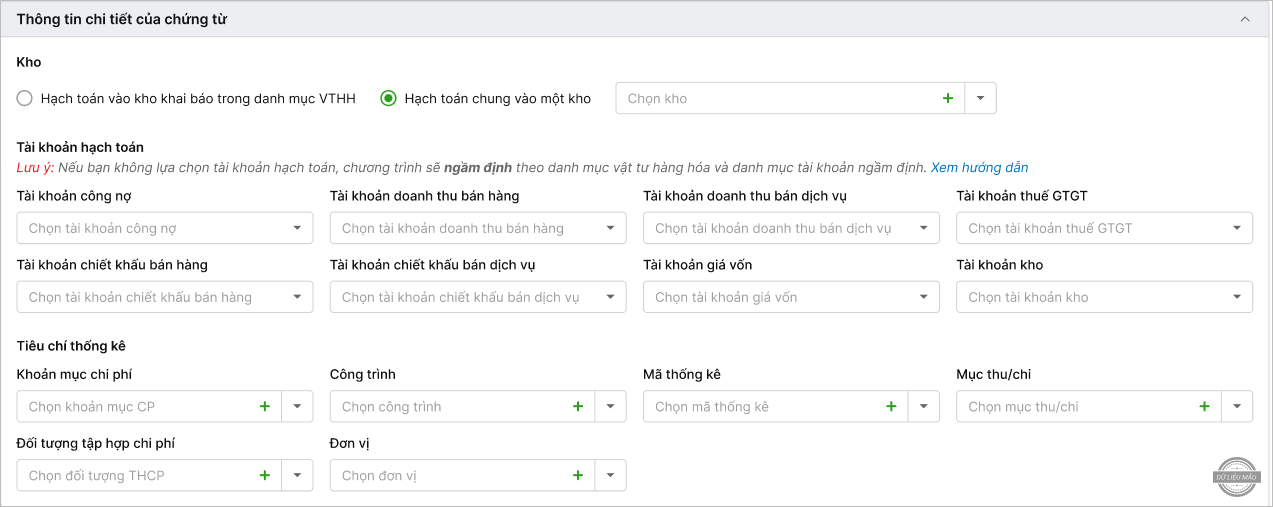
Task: Select Hạch toán vào kho khai báo radio
Action: tap(25, 98)
